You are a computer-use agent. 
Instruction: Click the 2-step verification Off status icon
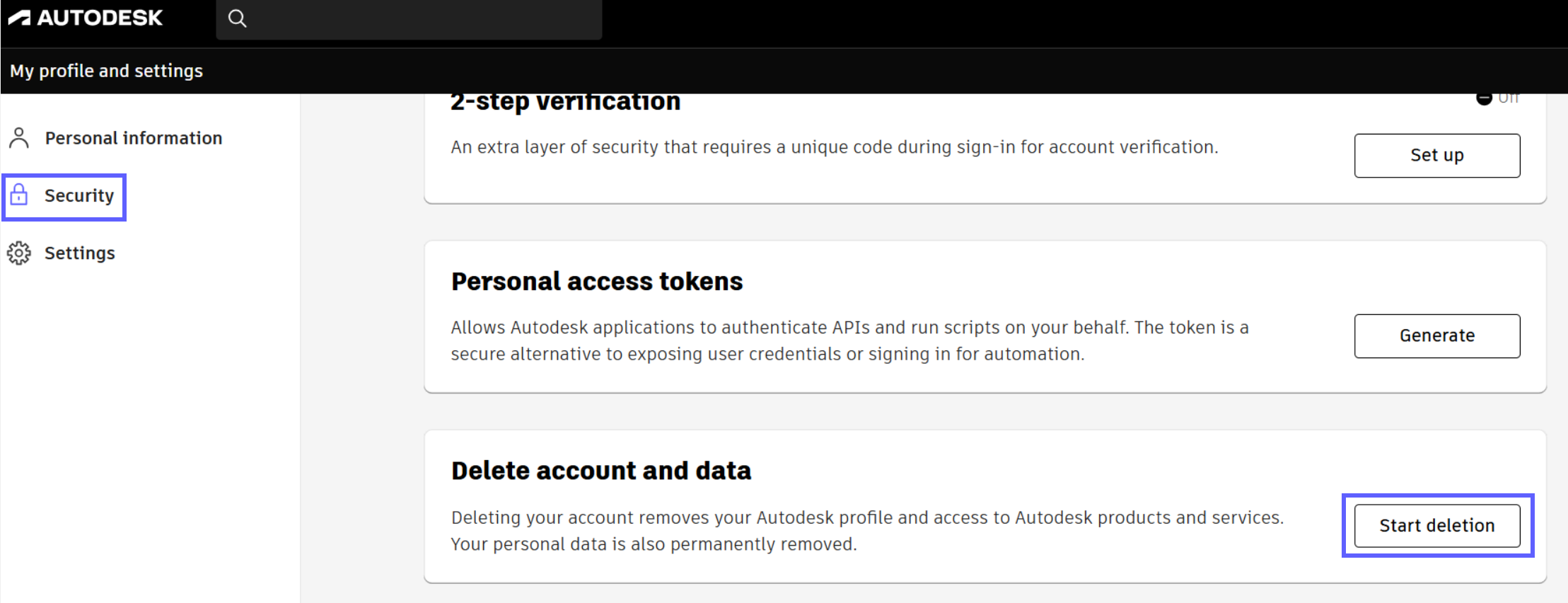1484,99
